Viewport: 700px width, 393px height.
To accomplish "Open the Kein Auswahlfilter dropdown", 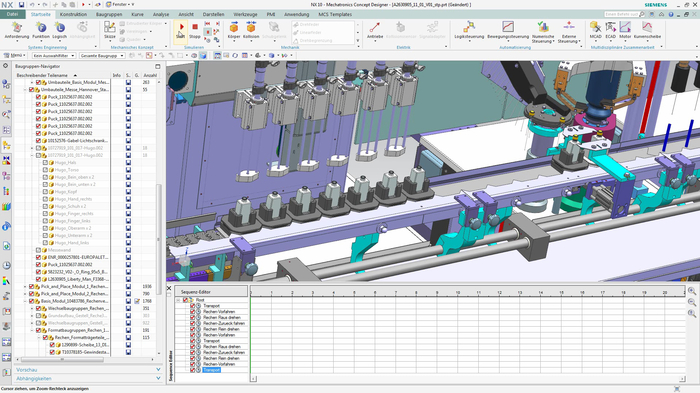I will point(54,55).
